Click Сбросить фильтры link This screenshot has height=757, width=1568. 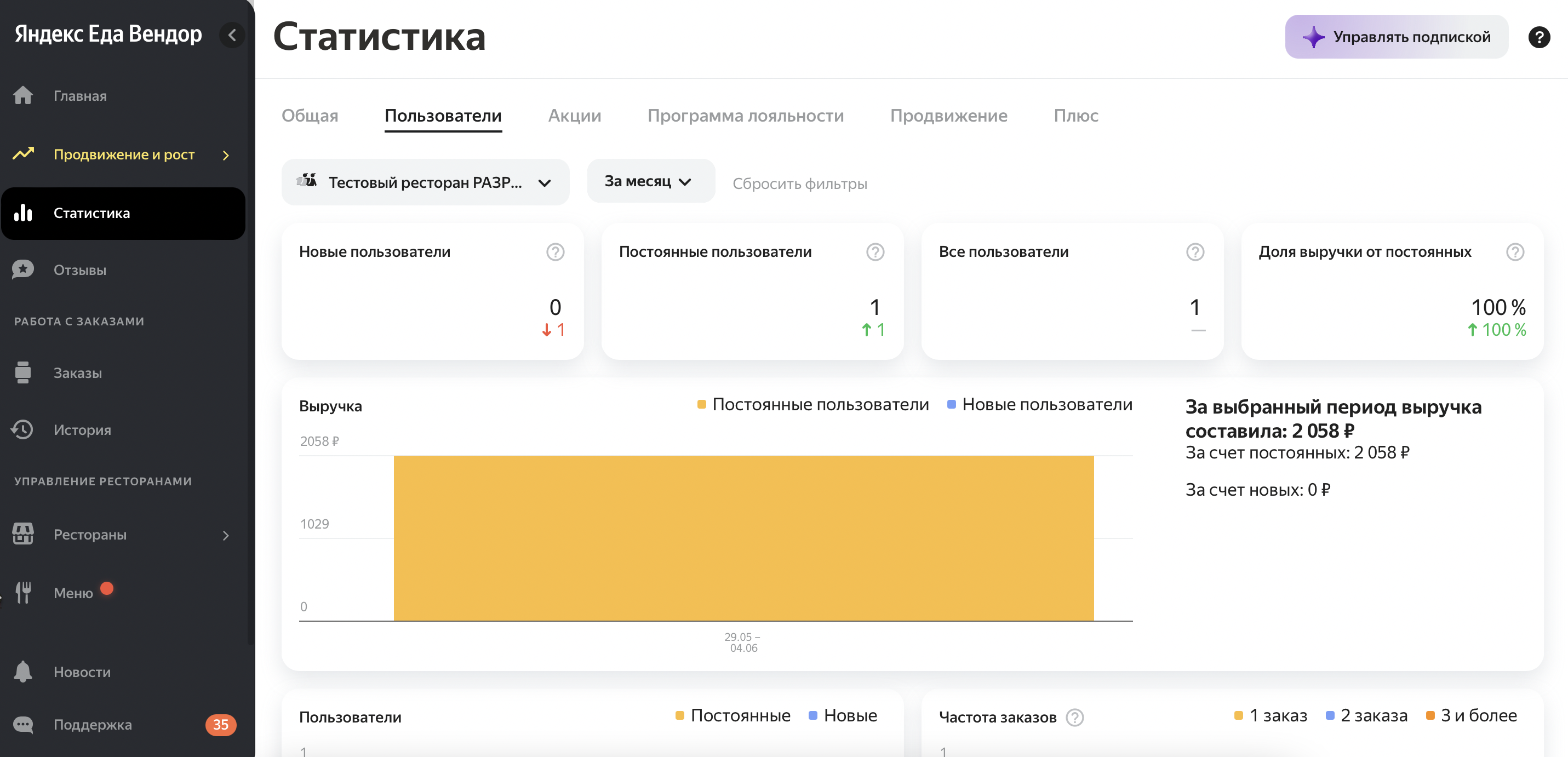click(x=799, y=183)
